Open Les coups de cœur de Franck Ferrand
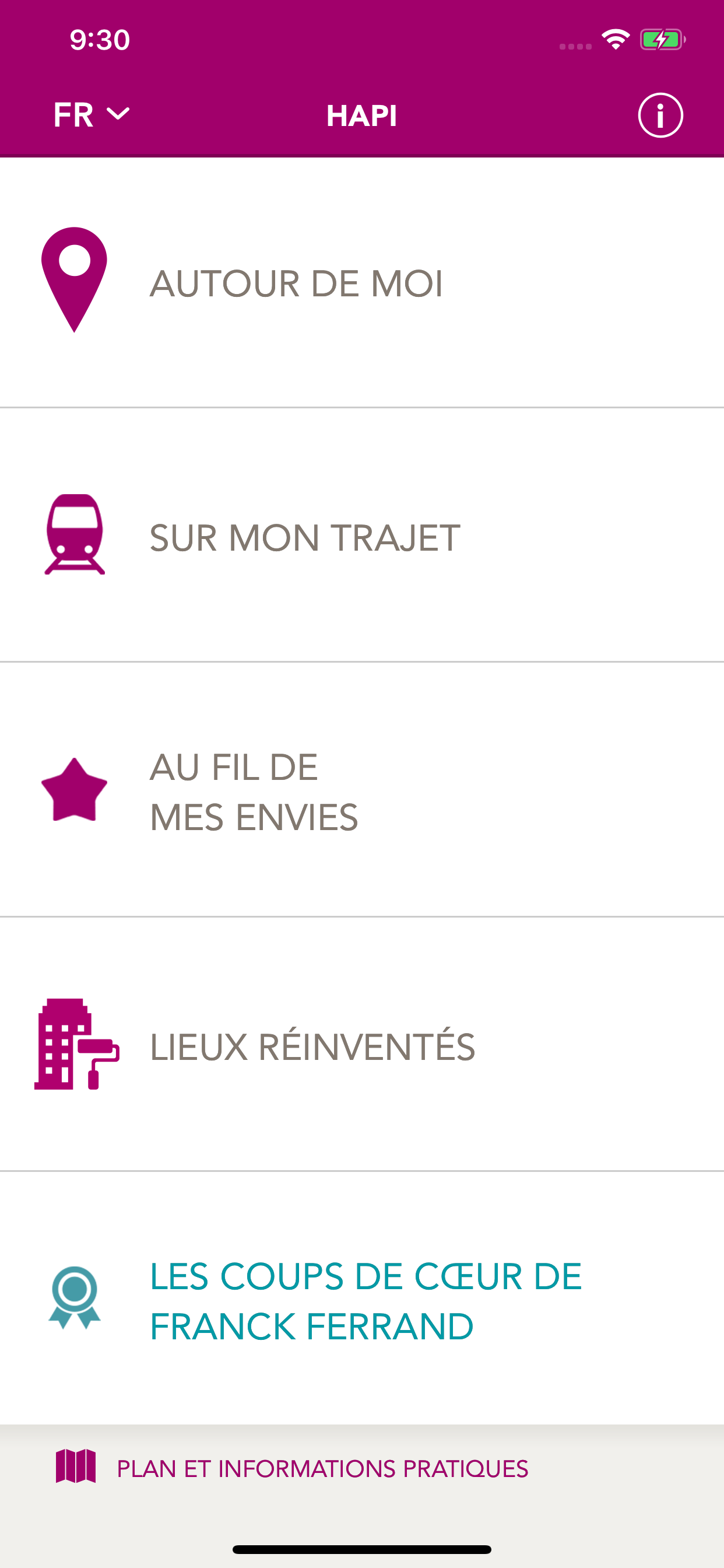 pyautogui.click(x=365, y=1301)
